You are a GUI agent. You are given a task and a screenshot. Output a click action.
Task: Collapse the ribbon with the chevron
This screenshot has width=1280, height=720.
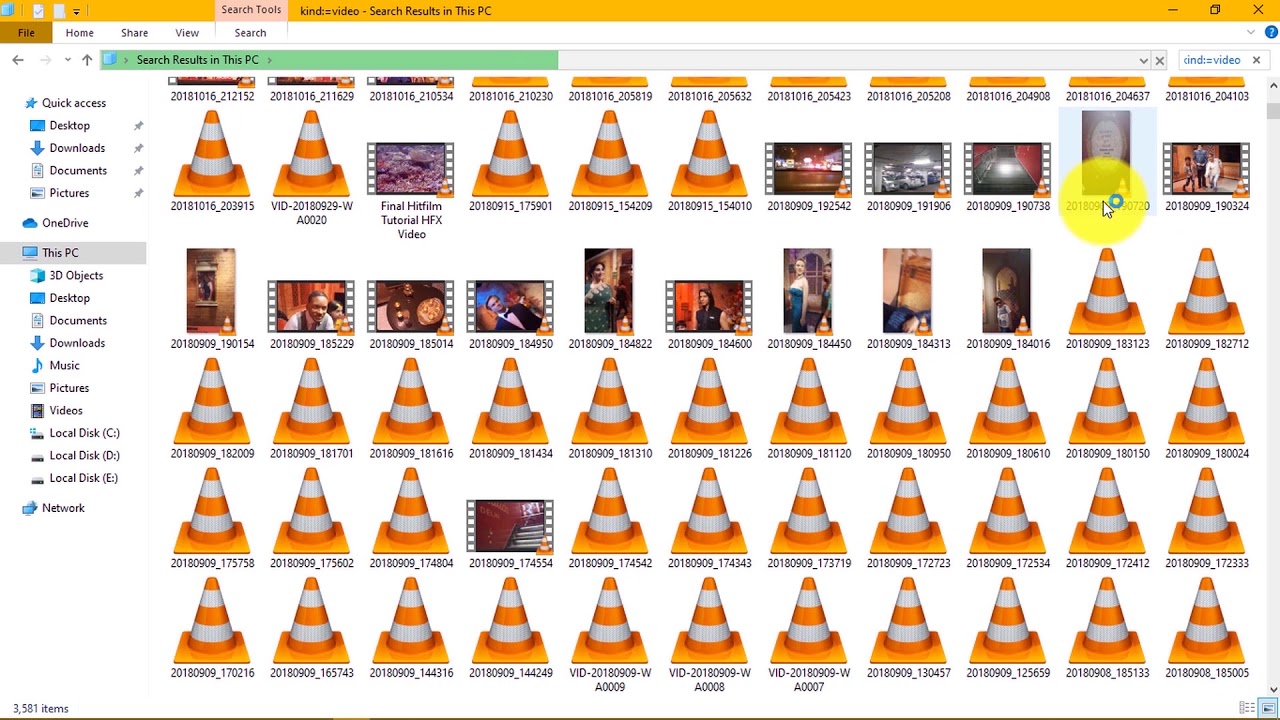1252,32
